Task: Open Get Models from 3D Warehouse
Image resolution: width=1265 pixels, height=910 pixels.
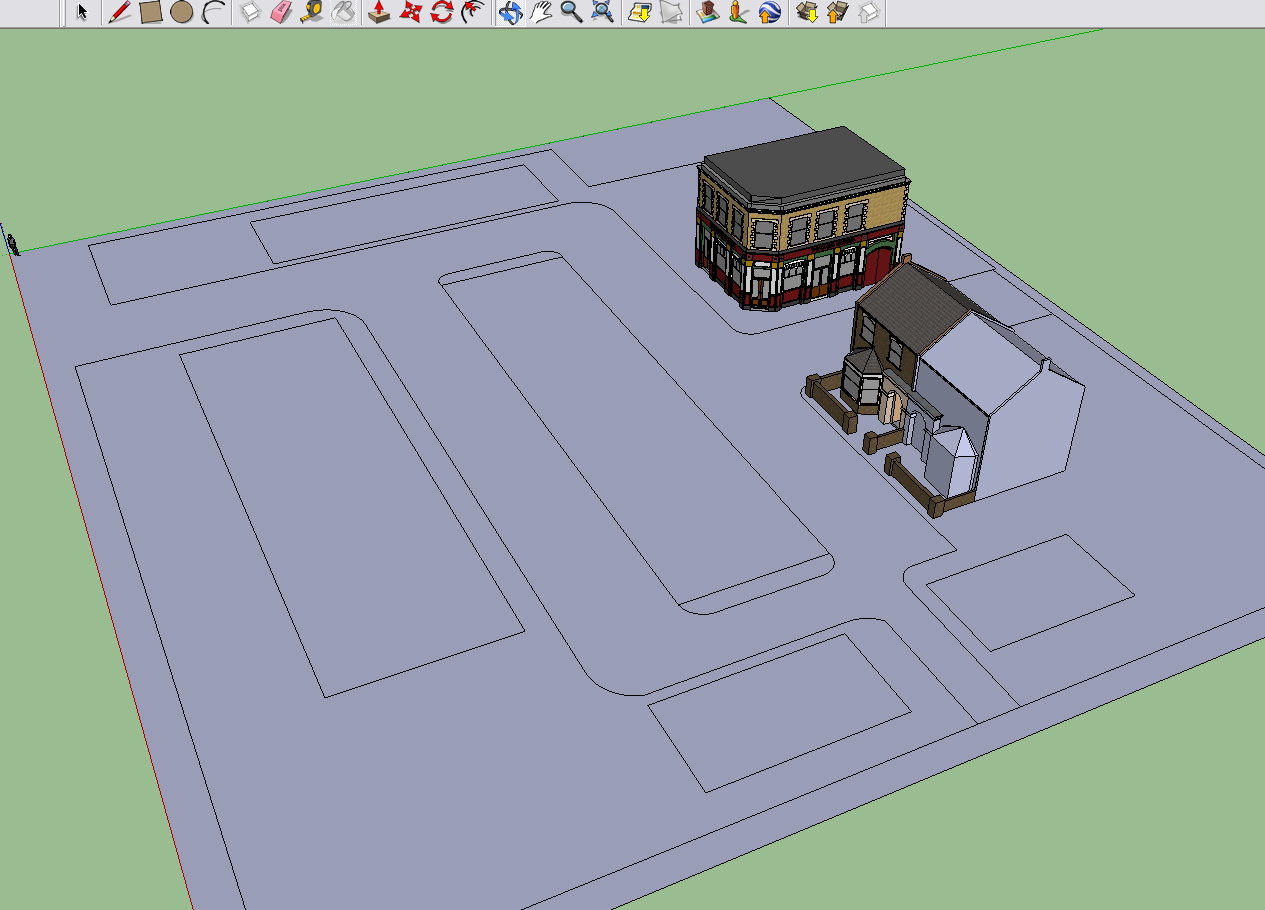Action: (x=806, y=12)
